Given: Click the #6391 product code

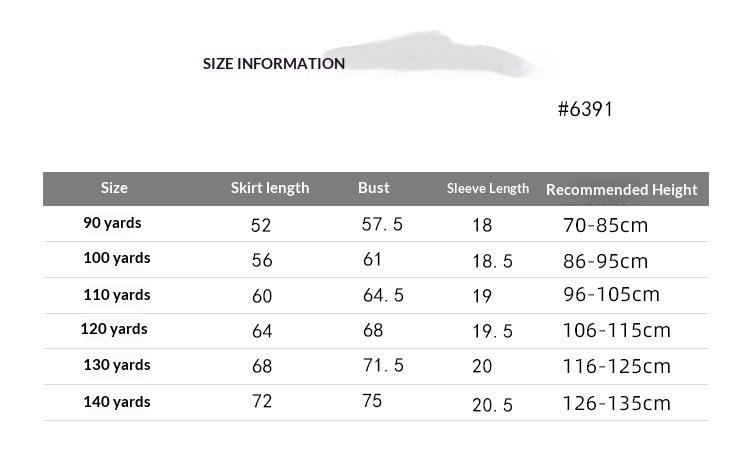Looking at the screenshot, I should pyautogui.click(x=585, y=109).
